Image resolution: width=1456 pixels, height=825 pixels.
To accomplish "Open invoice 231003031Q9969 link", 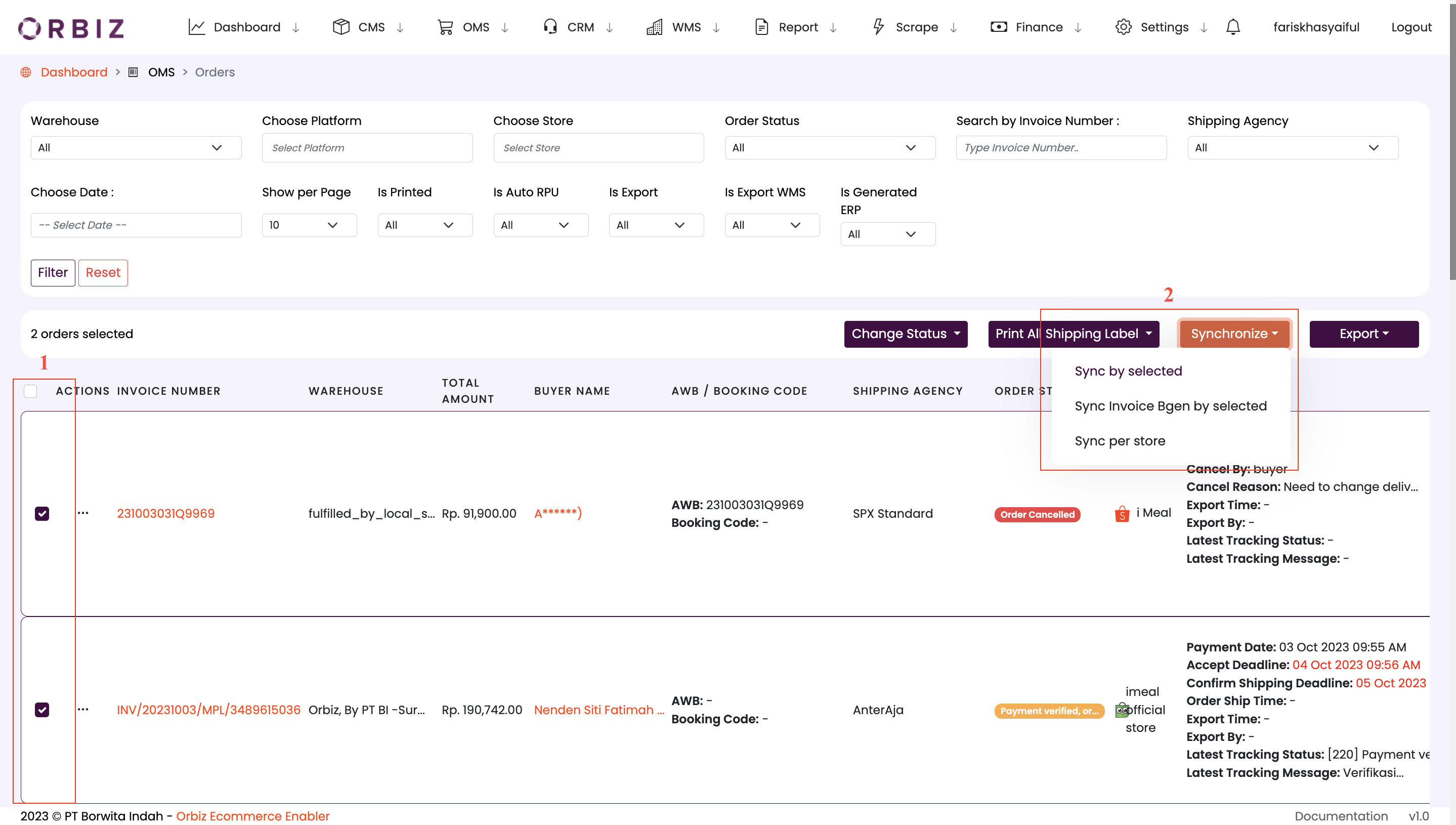I will tap(165, 513).
